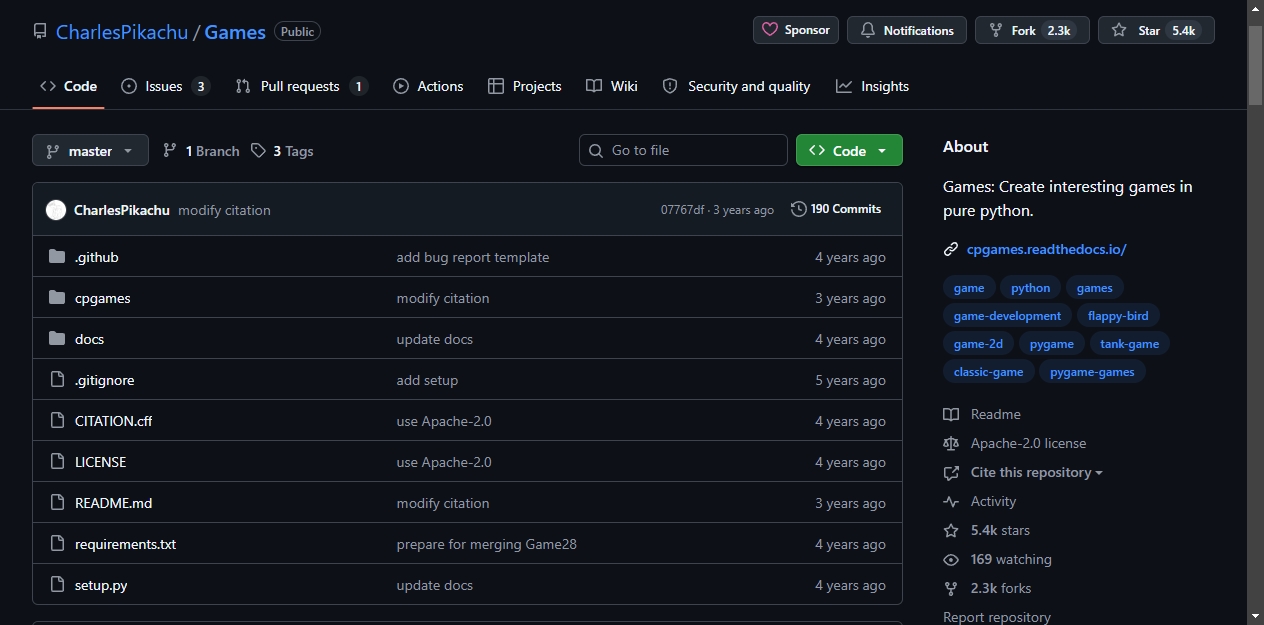The width and height of the screenshot is (1264, 625).
Task: Click the bell icon in Notifications button
Action: coord(868,30)
